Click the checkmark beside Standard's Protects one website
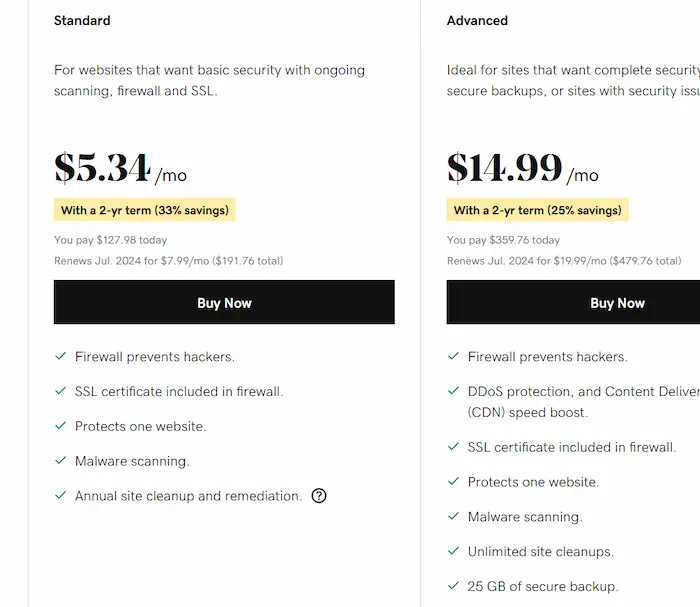Viewport: 700px width, 607px height. coord(61,427)
